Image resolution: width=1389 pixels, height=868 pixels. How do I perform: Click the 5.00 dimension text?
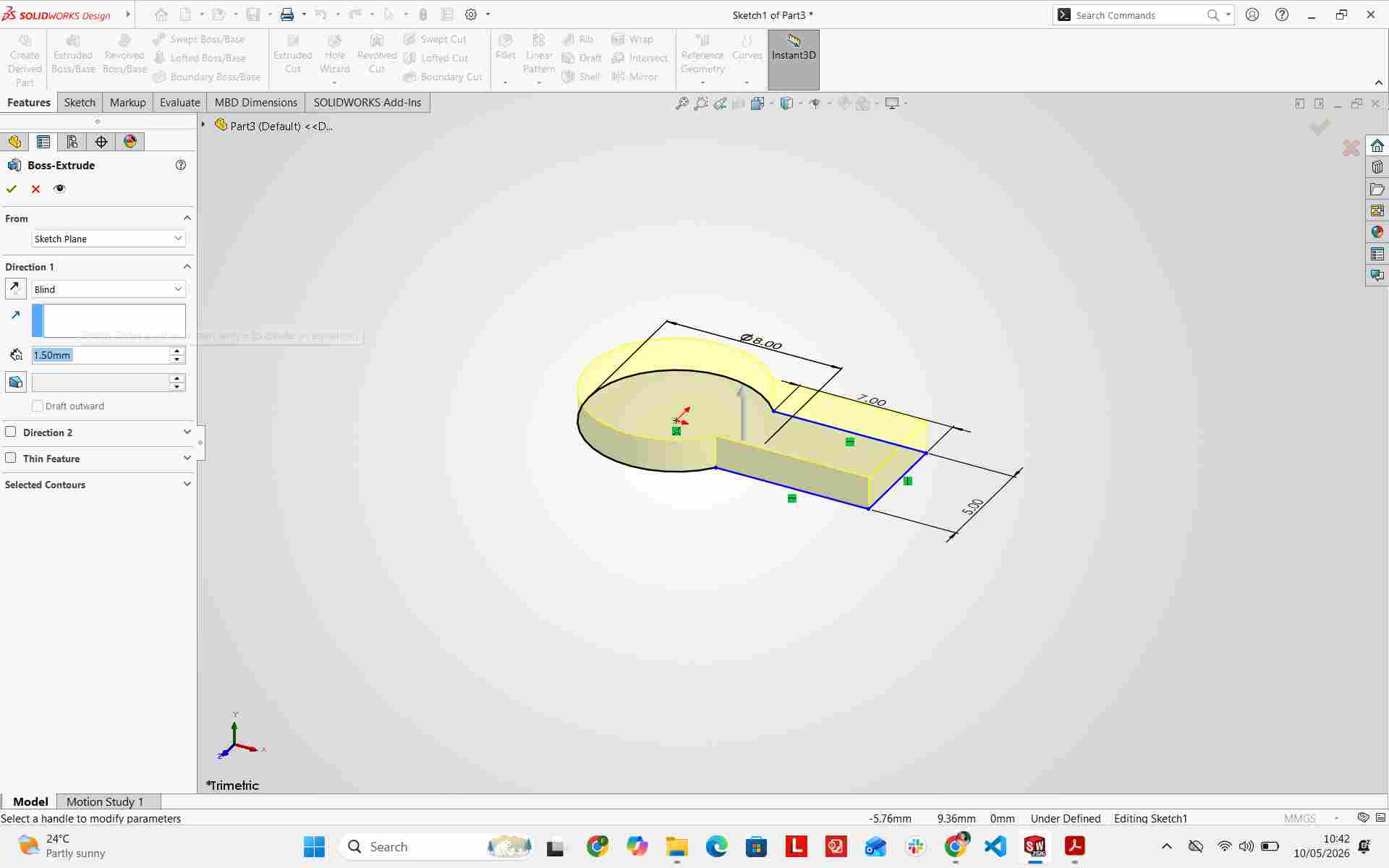[973, 506]
